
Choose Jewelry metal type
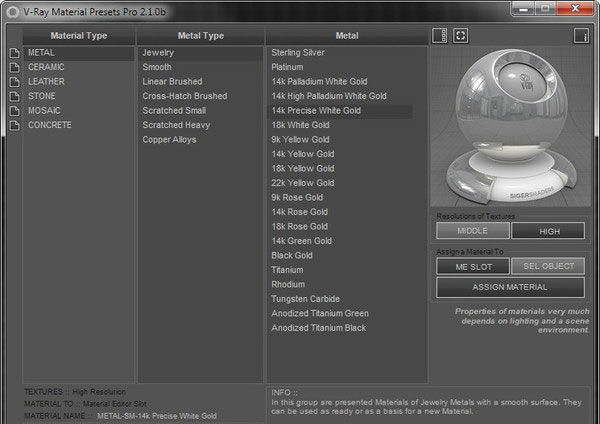click(x=201, y=53)
